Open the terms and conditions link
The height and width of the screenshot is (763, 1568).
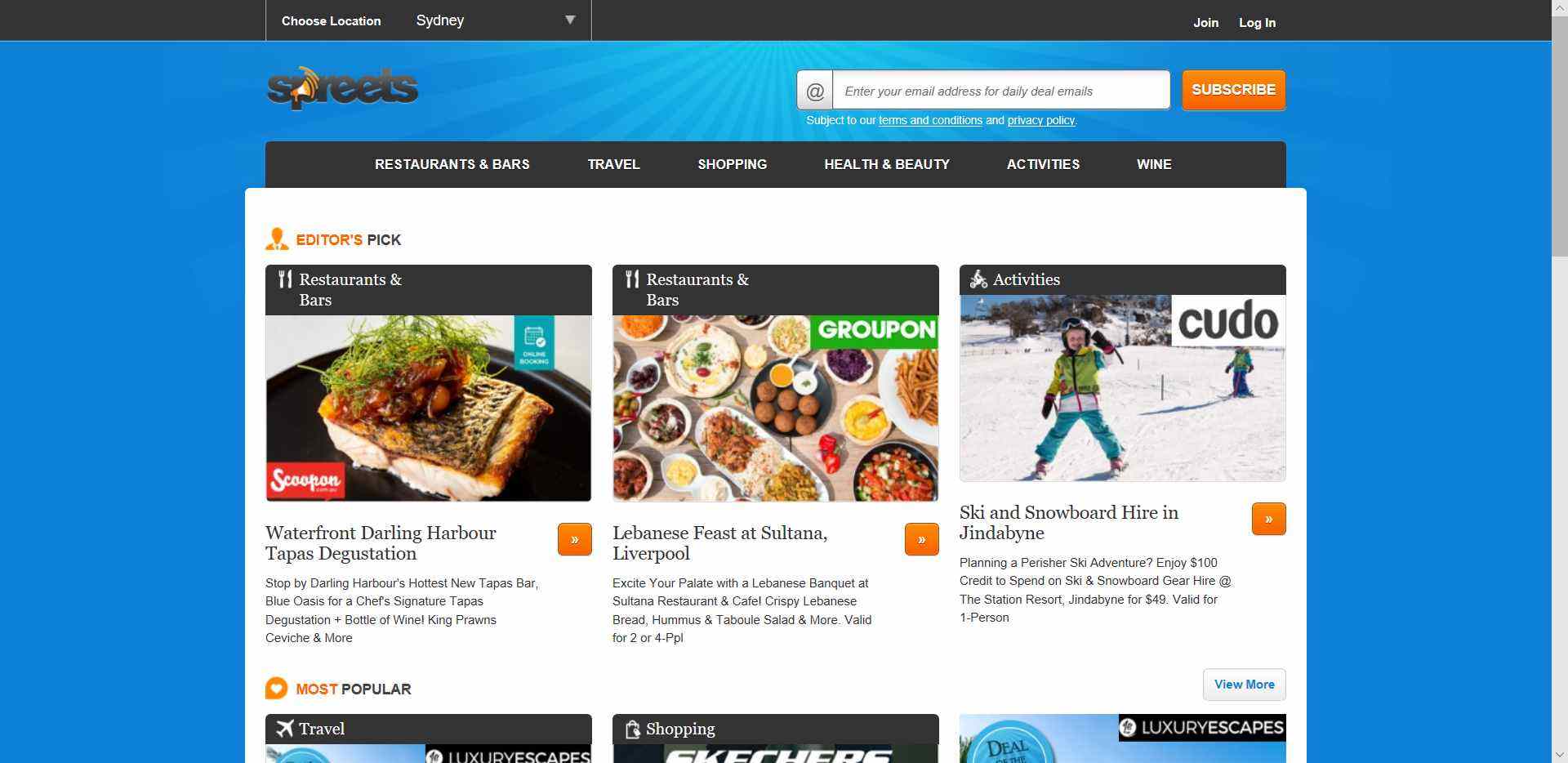coord(930,120)
